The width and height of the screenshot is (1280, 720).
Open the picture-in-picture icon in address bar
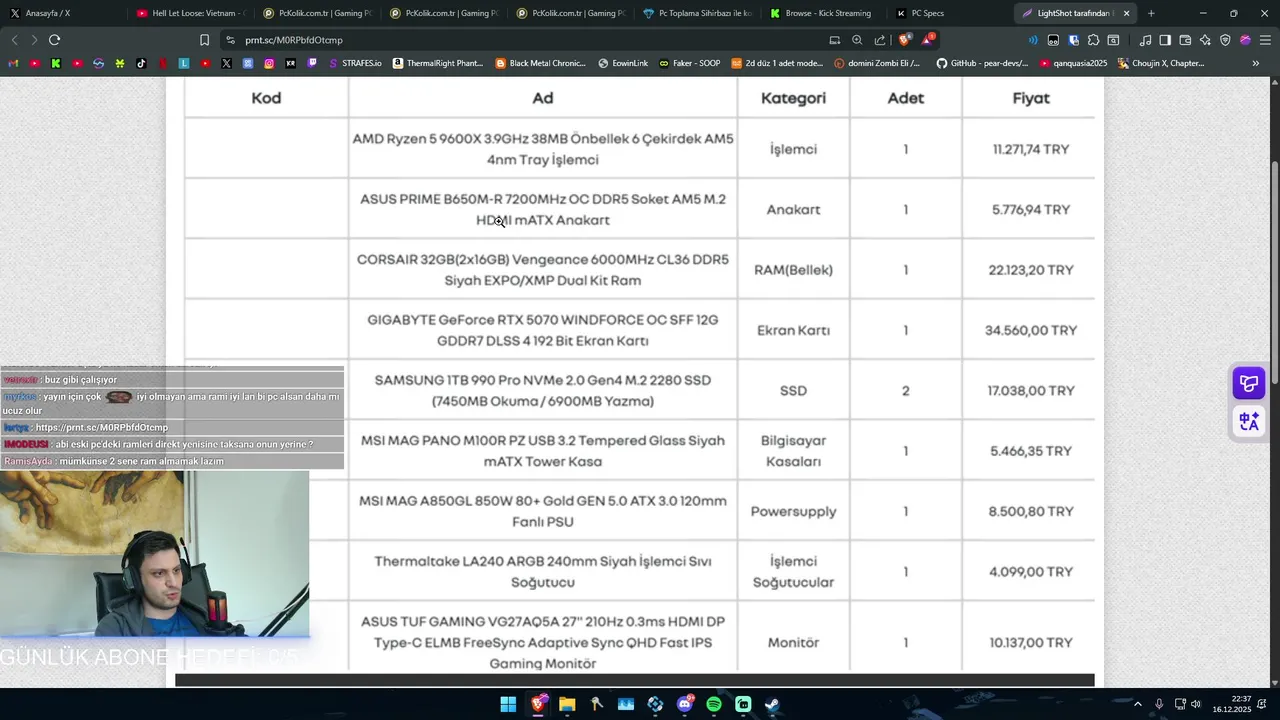pyautogui.click(x=835, y=40)
